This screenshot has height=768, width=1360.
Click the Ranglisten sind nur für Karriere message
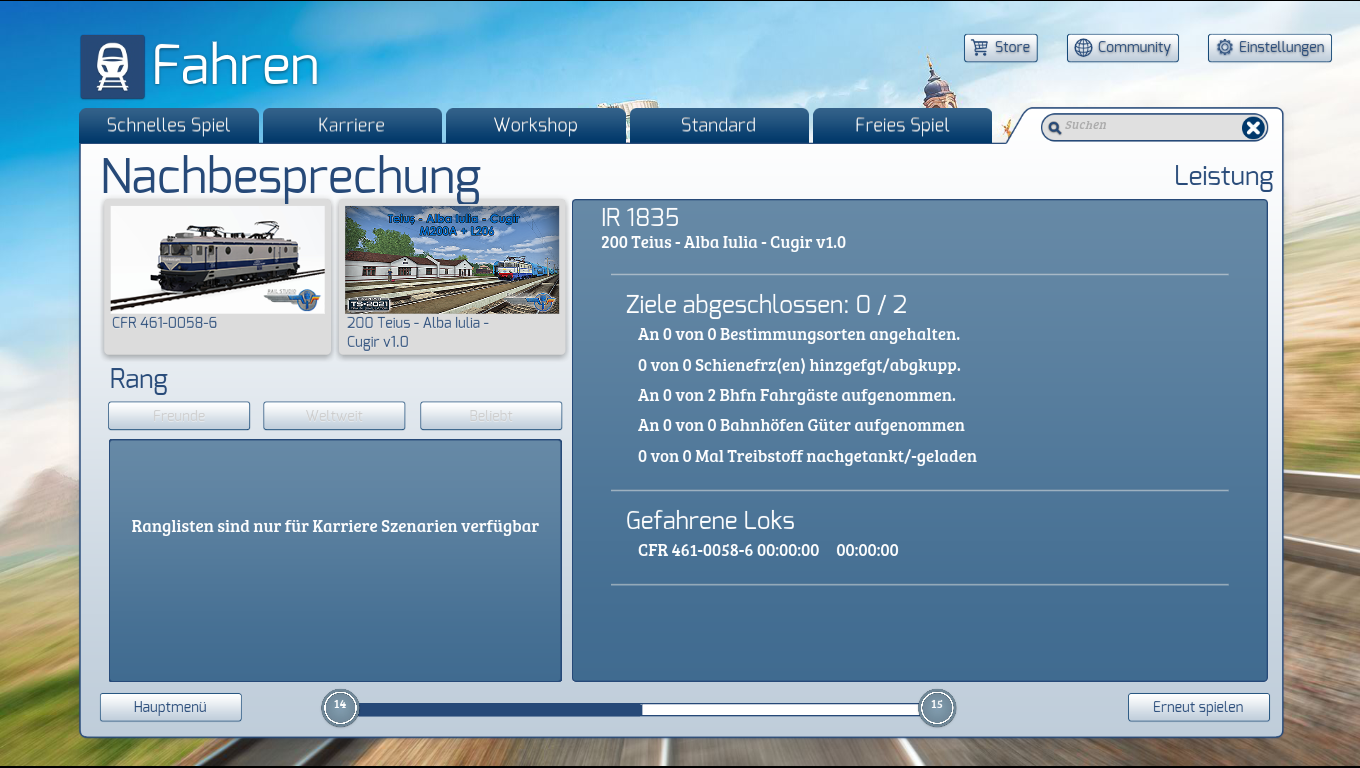click(335, 526)
